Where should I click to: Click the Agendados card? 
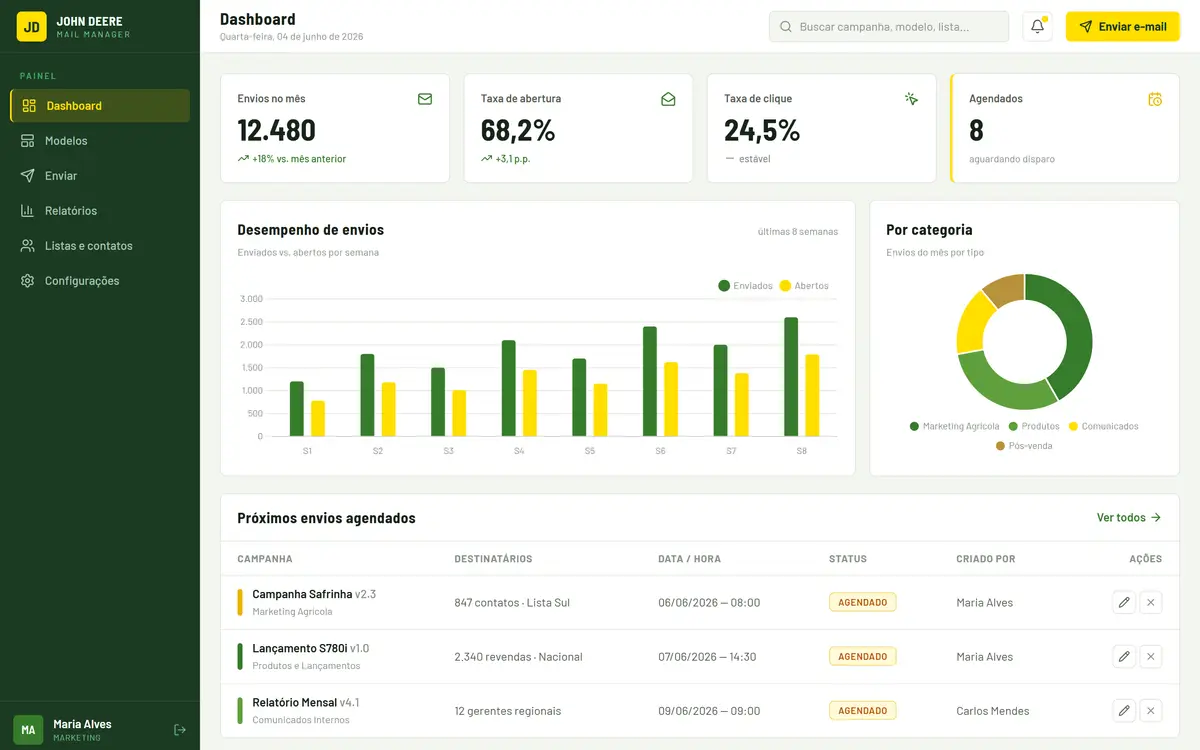[x=1065, y=128]
